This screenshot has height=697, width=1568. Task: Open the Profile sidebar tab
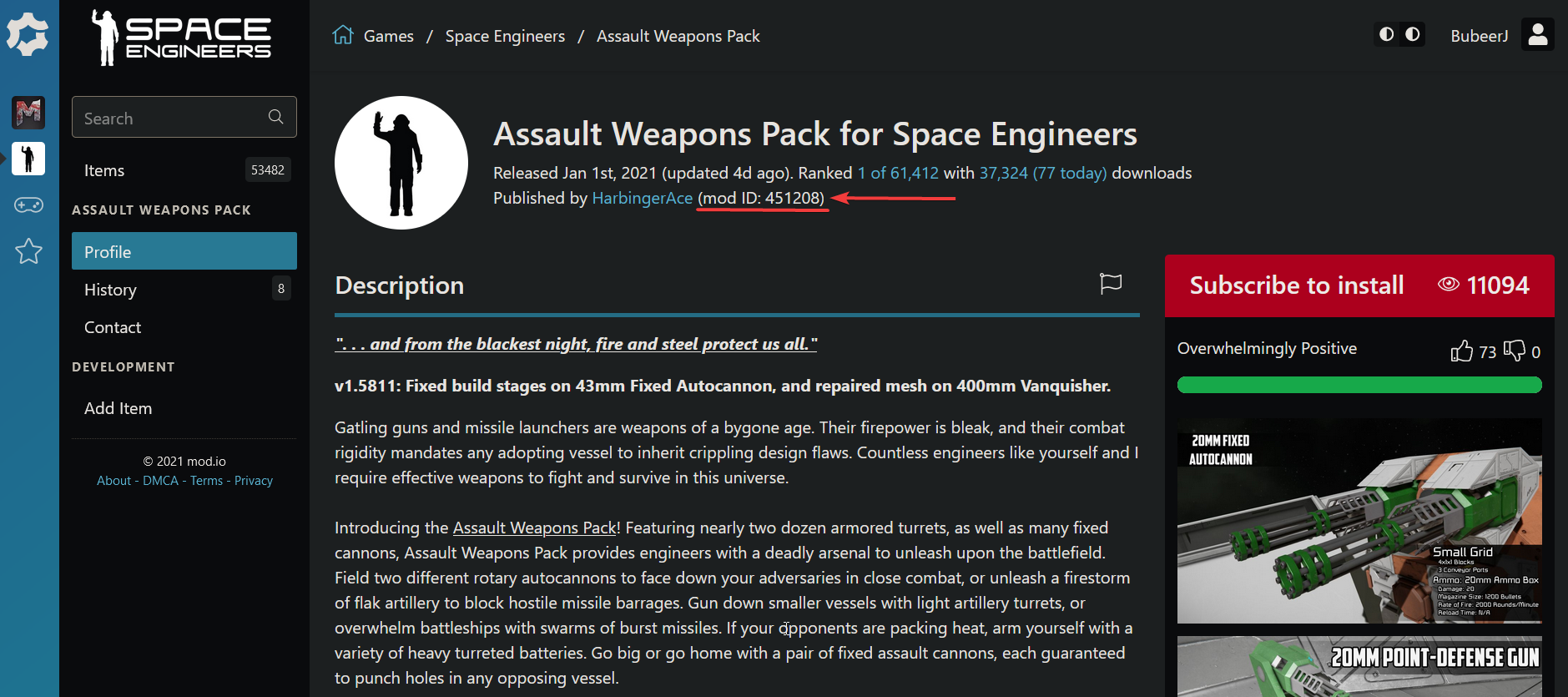pos(184,251)
